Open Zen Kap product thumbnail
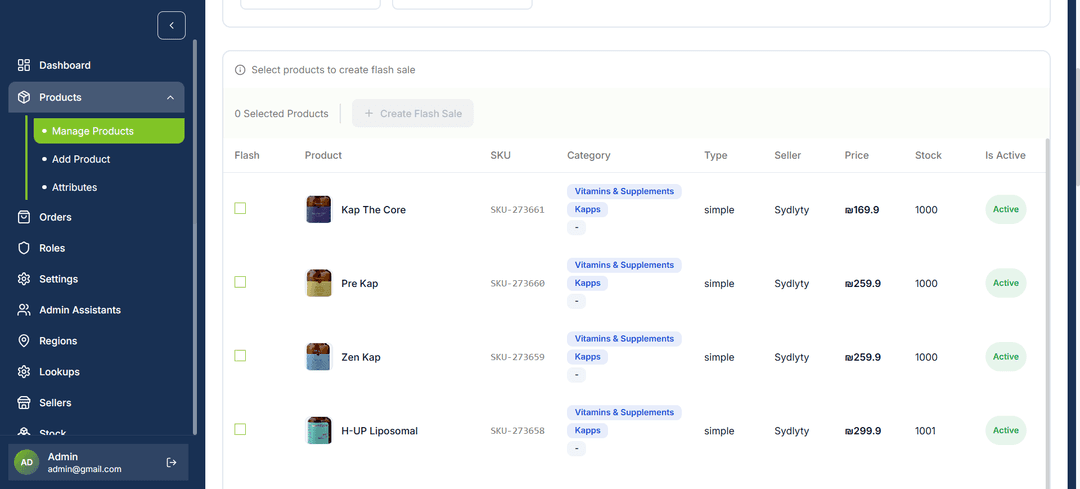Screen dimensions: 1080x489 coord(319,357)
